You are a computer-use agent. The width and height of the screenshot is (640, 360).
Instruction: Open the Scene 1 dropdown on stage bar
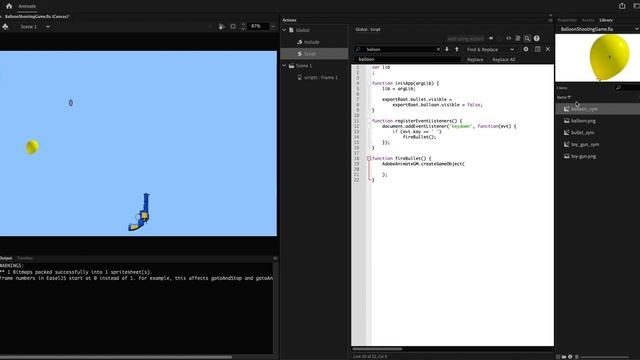[x=48, y=27]
